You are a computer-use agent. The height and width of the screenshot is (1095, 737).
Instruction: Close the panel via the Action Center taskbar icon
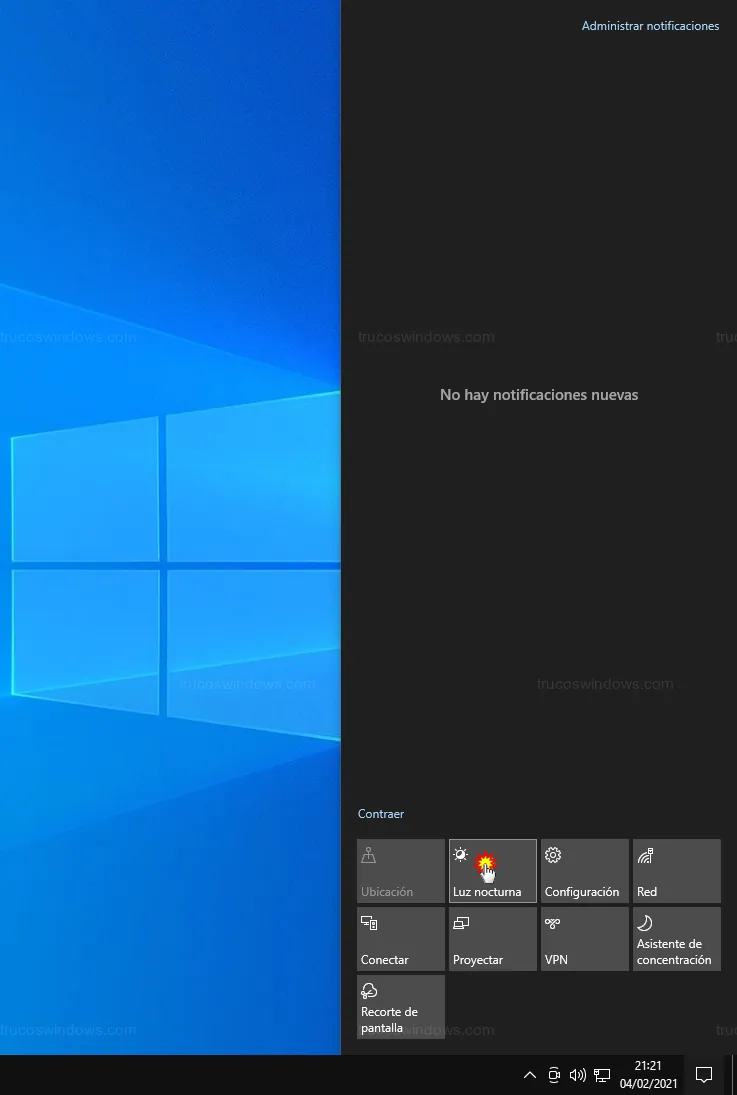704,1075
